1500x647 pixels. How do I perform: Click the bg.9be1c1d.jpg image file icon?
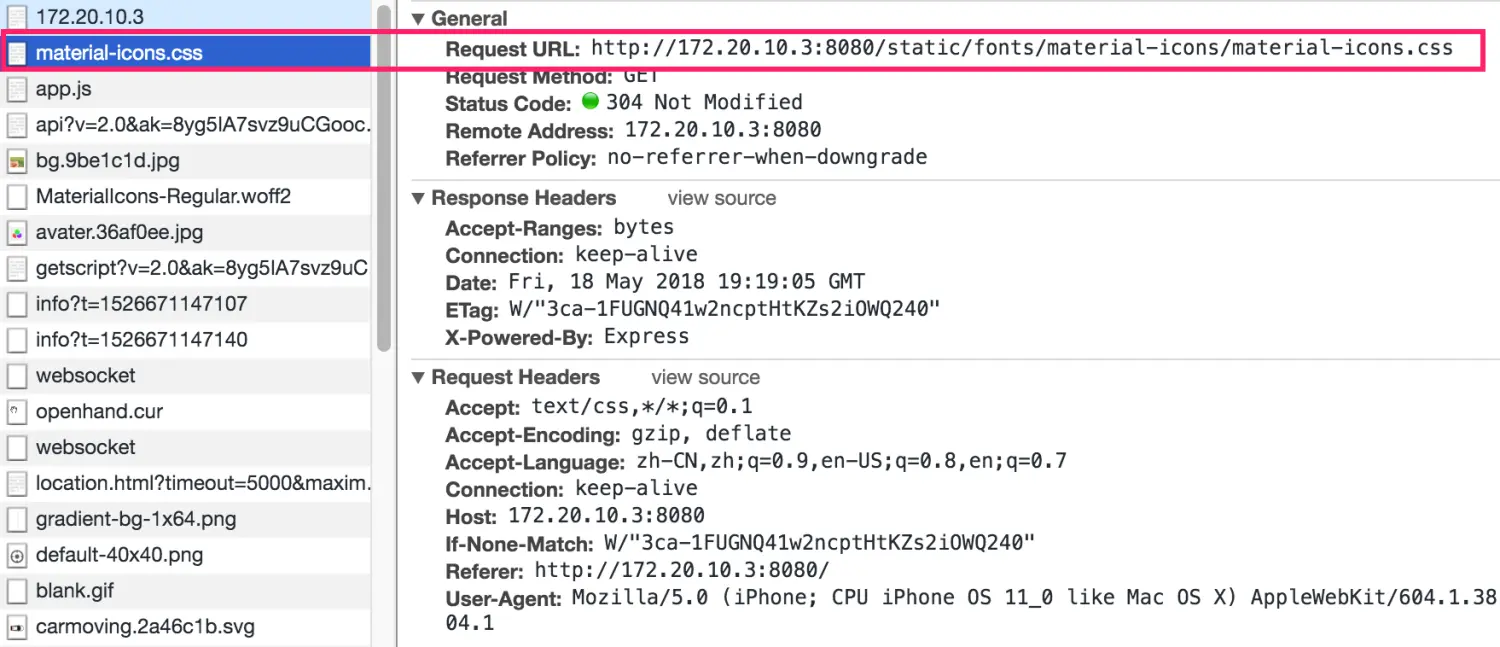(x=17, y=161)
